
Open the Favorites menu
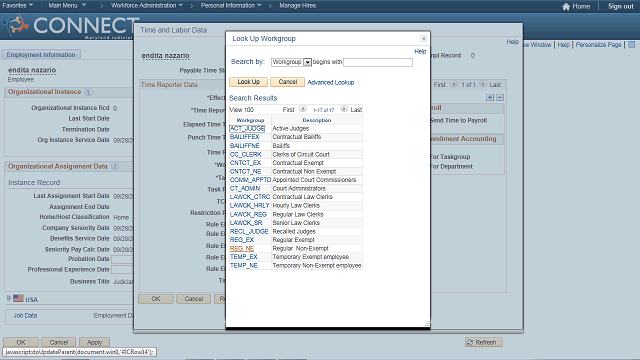18,5
